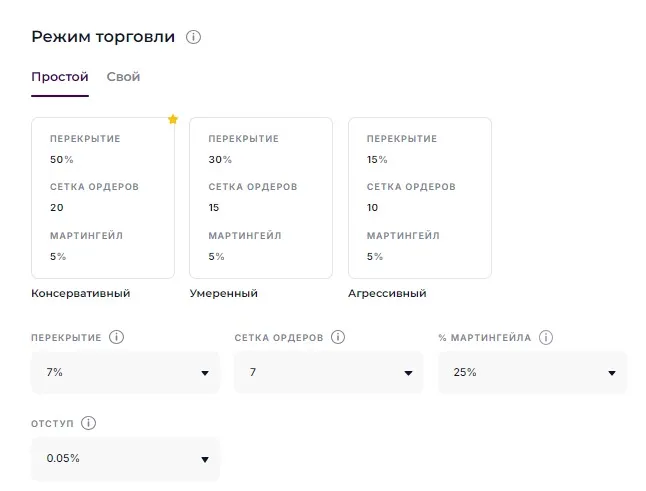Click the 0.05% value in Отступ field
Viewport: 646px width, 491px height.
[63, 459]
